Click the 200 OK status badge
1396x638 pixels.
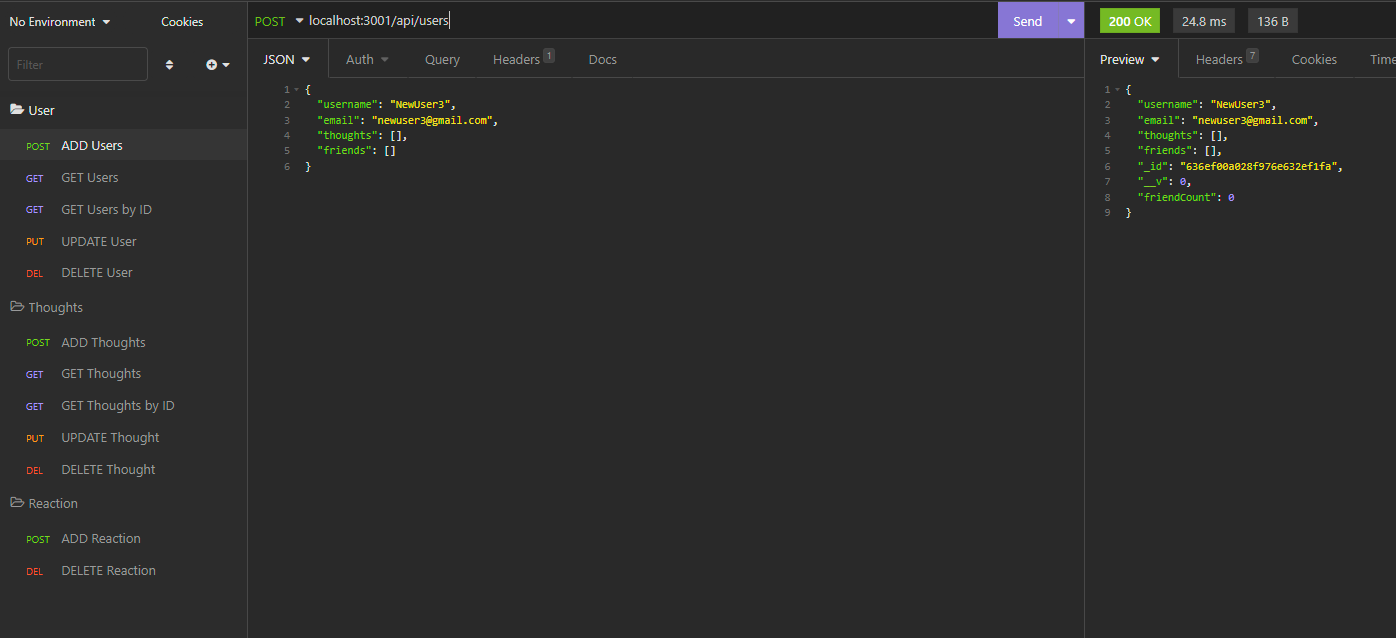coord(1129,19)
